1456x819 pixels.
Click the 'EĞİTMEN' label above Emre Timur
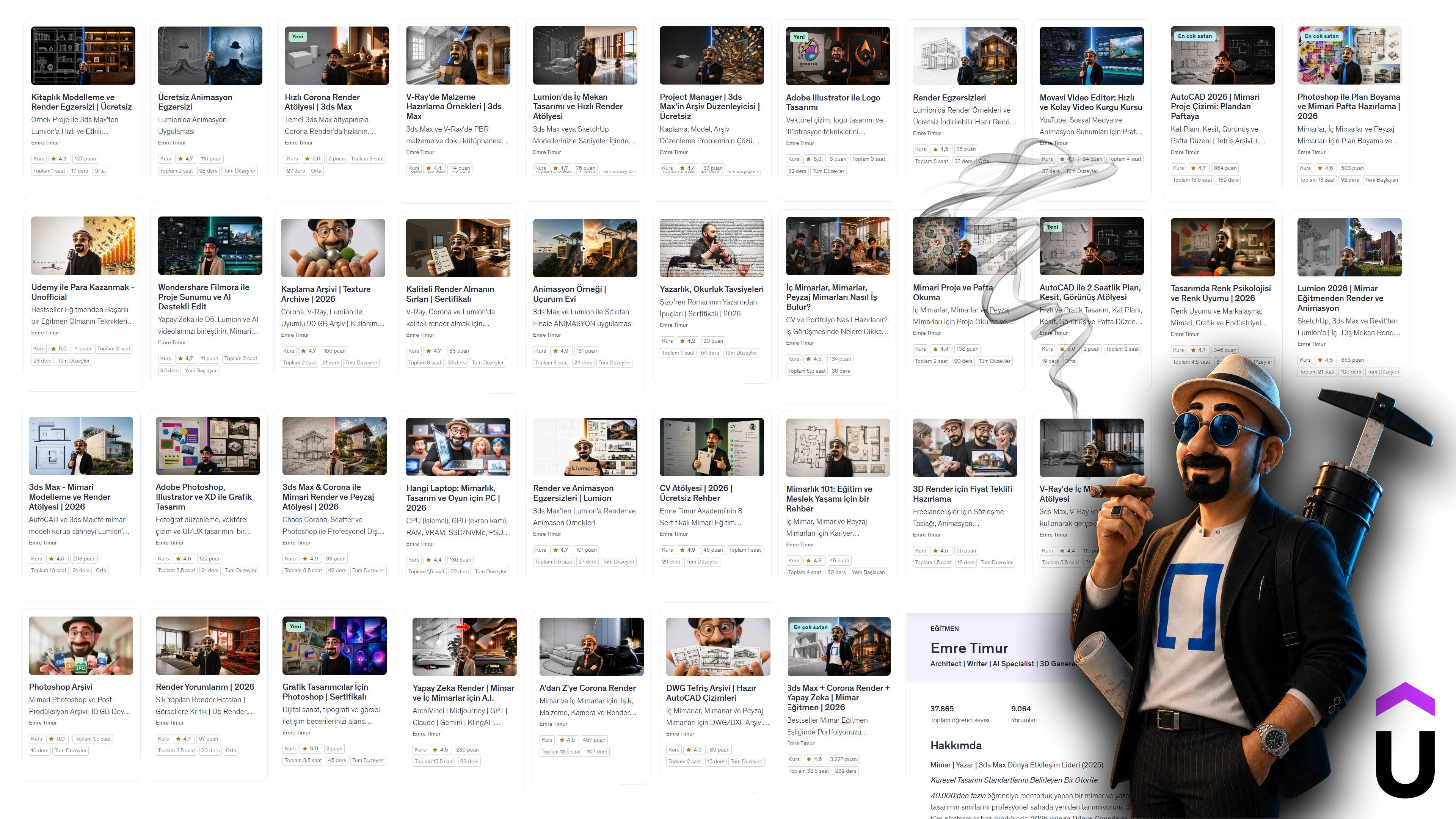[x=945, y=629]
